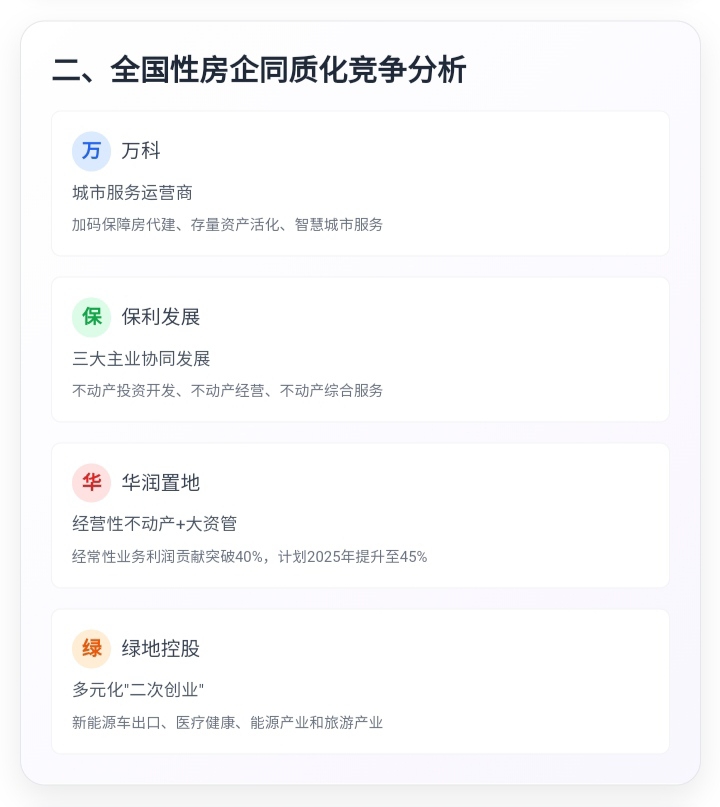The image size is (720, 807).
Task: Click the green 保 circle icon
Action: (x=91, y=317)
